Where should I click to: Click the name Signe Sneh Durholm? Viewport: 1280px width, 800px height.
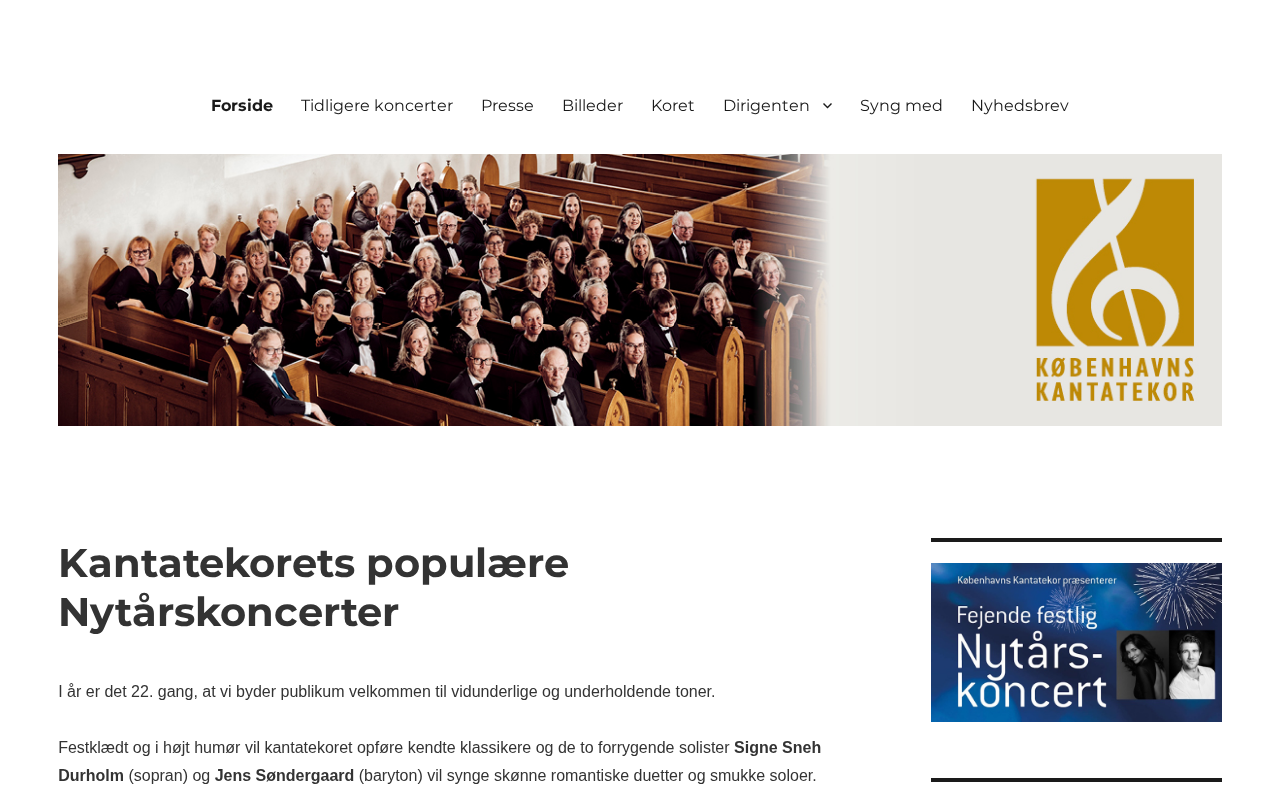point(440,762)
